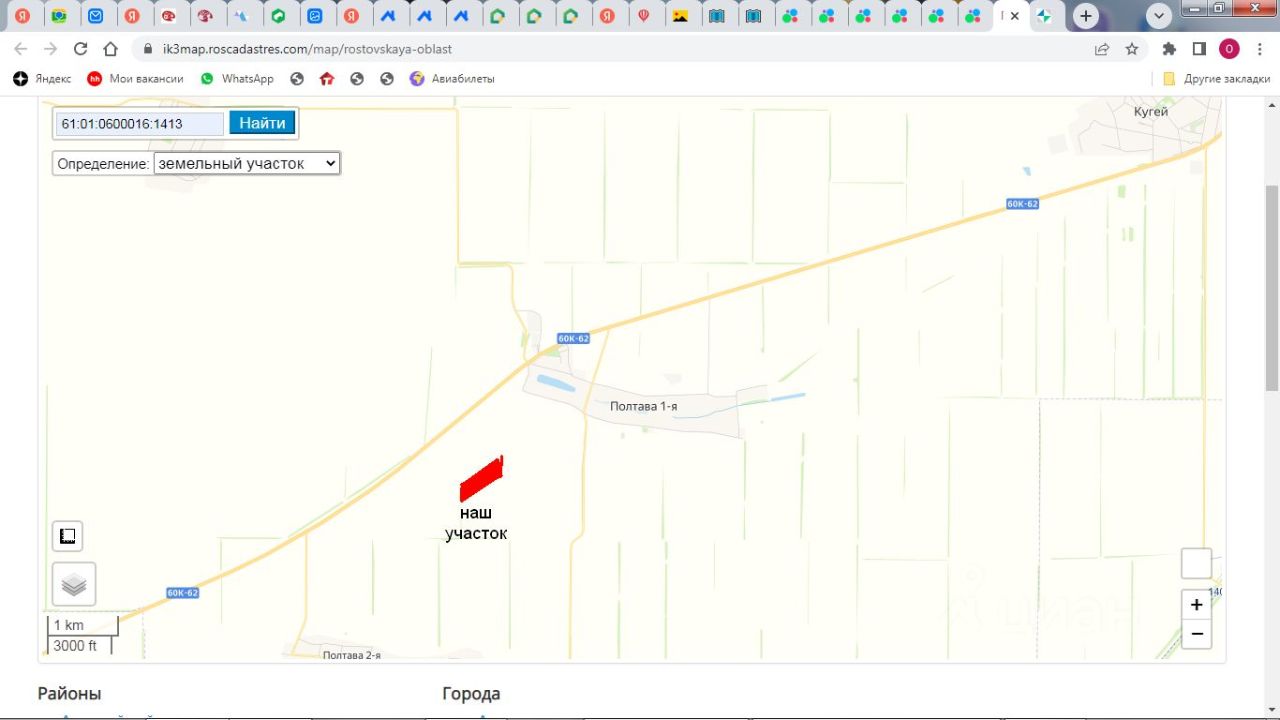Screen dimensions: 1280x720
Task: Bookmark this page with the star
Action: [1132, 48]
